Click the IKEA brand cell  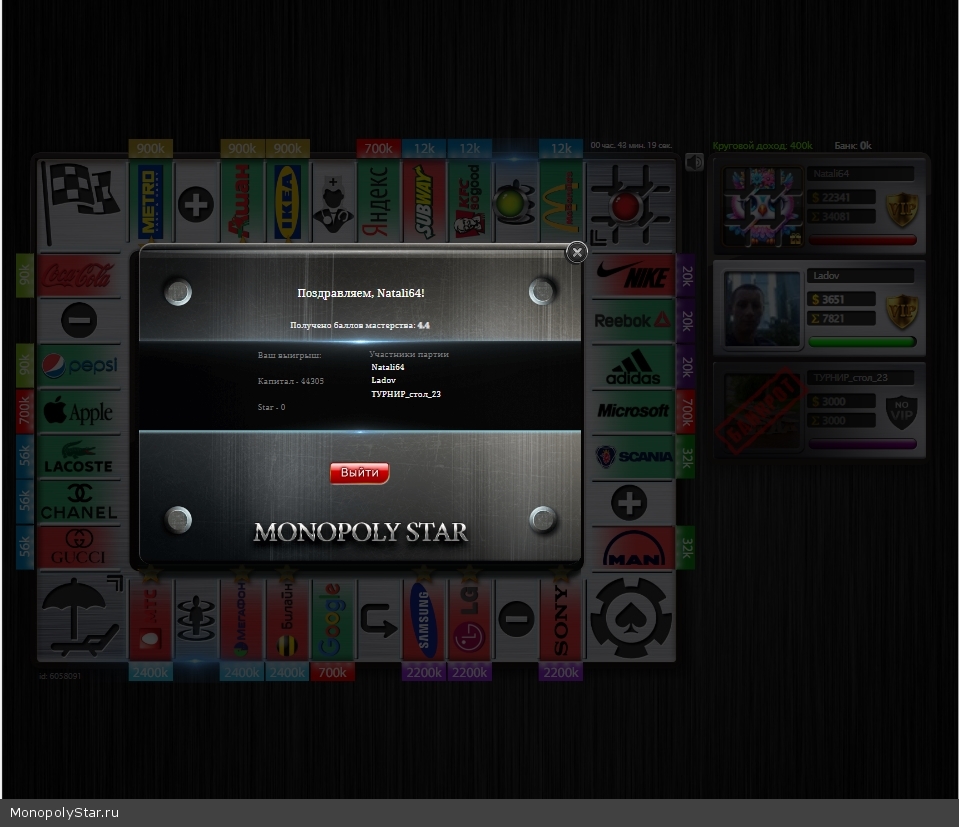point(287,201)
